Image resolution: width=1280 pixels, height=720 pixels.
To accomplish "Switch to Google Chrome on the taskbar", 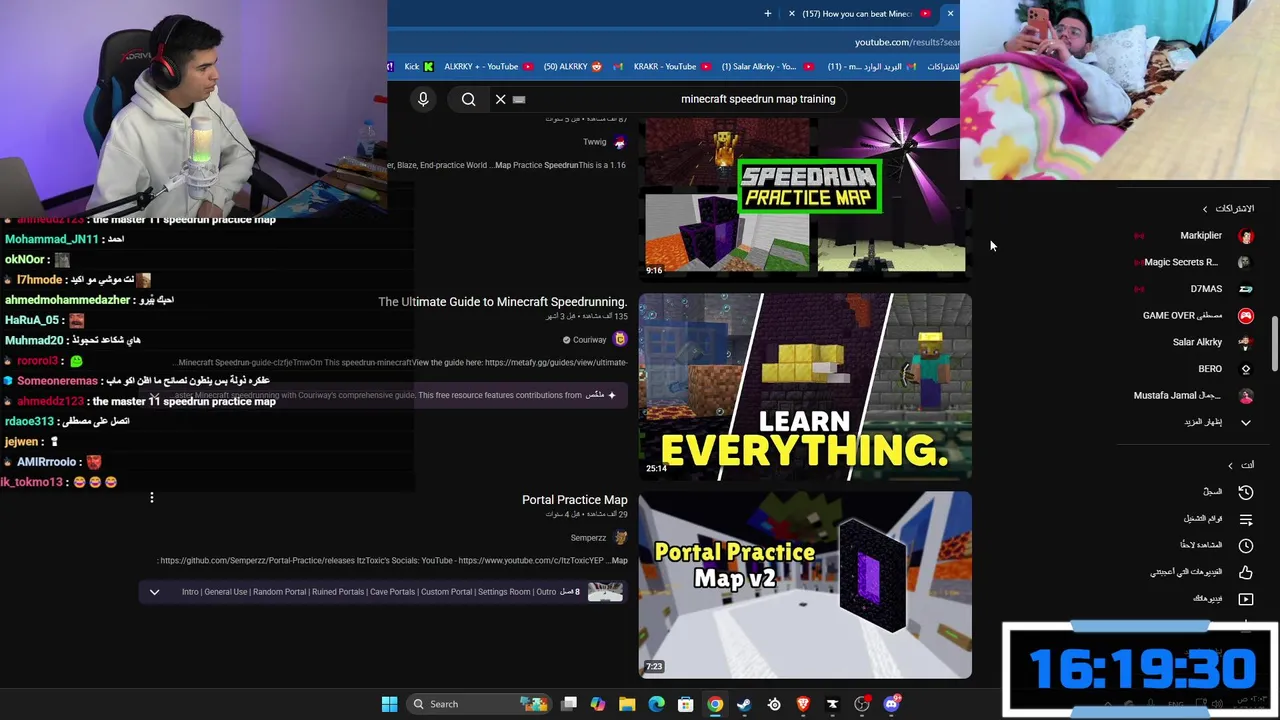I will [x=715, y=704].
